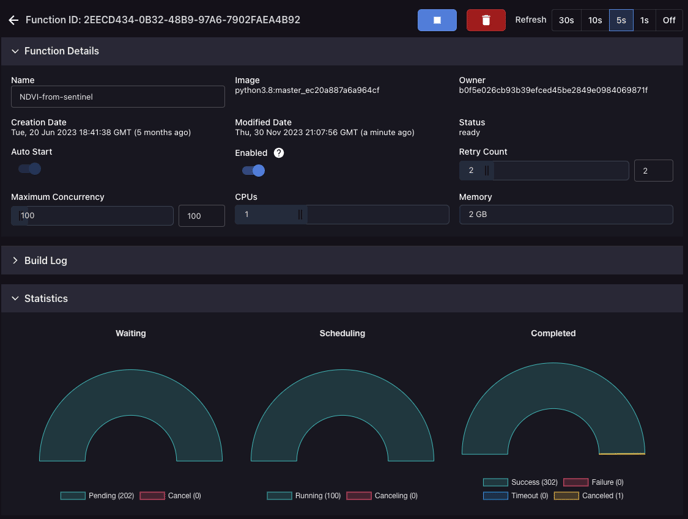Click the Maximum Concurrency number box

coord(201,216)
